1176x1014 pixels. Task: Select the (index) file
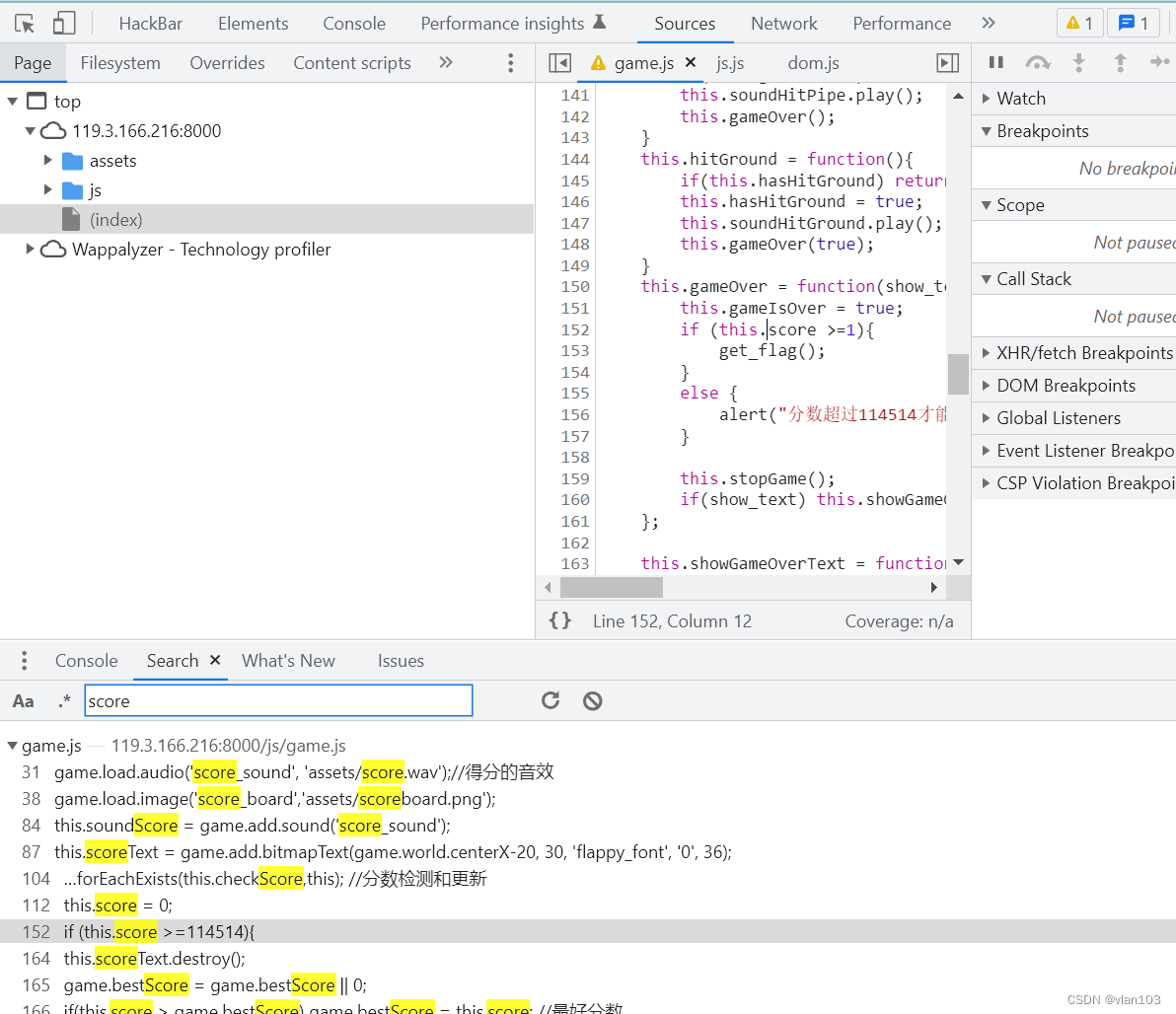pyautogui.click(x=115, y=219)
